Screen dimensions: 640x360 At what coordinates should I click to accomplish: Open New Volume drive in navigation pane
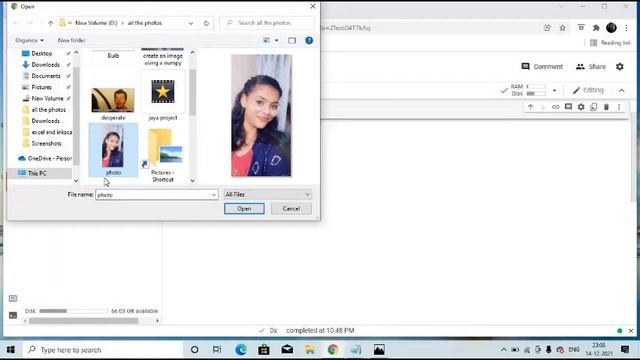coord(47,98)
